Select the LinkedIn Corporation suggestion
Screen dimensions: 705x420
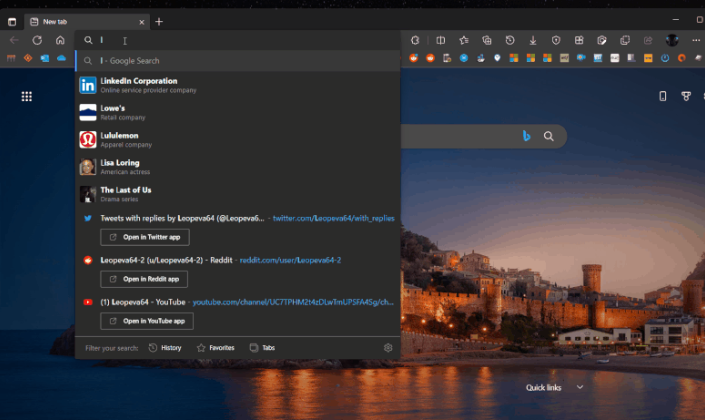[139, 85]
